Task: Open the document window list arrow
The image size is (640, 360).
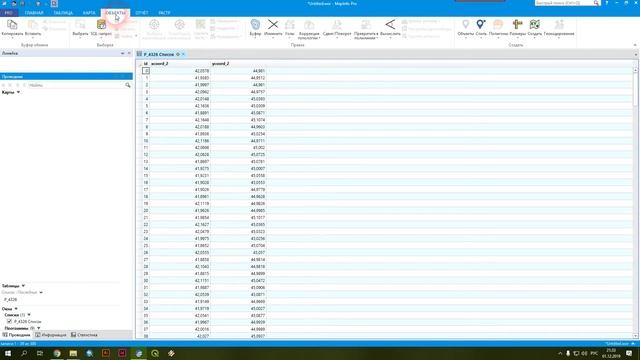Action: 636,54
